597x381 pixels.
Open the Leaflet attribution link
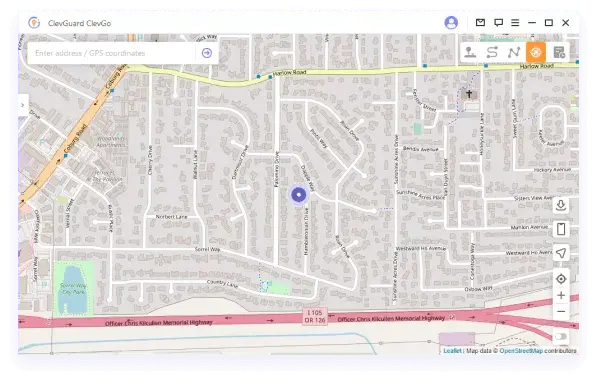pos(452,351)
